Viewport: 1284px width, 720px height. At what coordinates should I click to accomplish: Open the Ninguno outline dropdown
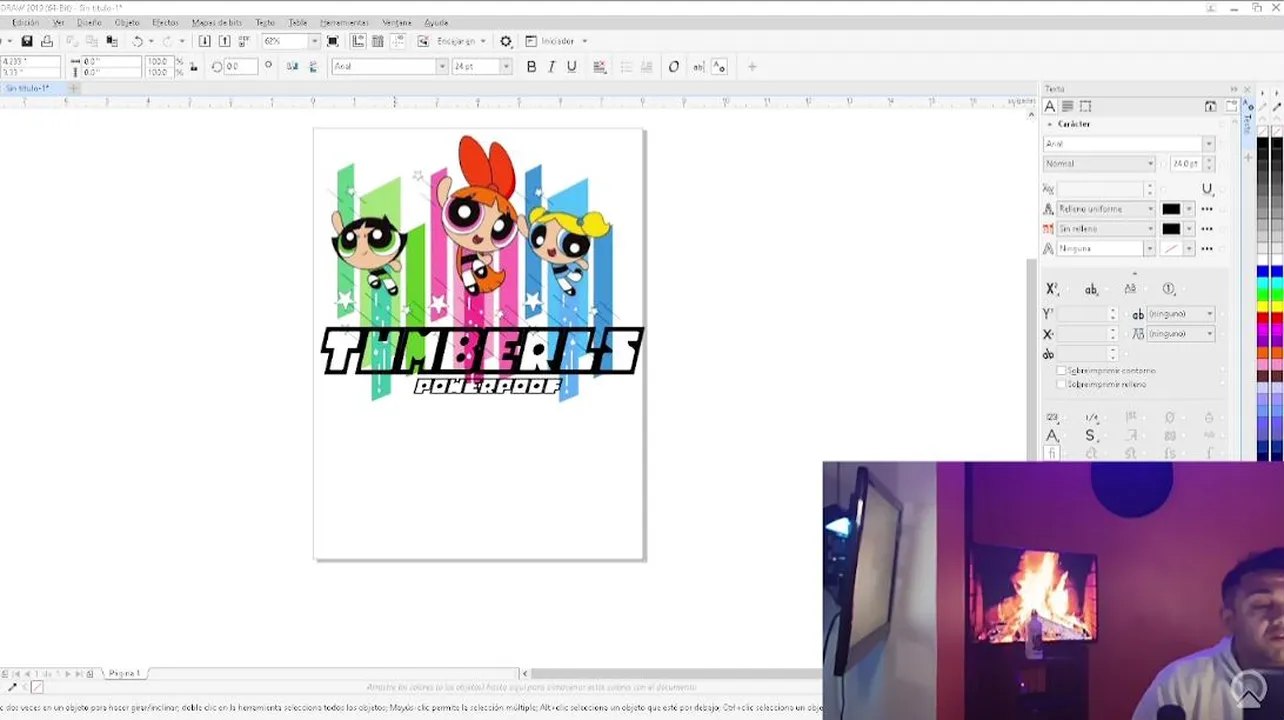pos(1150,249)
